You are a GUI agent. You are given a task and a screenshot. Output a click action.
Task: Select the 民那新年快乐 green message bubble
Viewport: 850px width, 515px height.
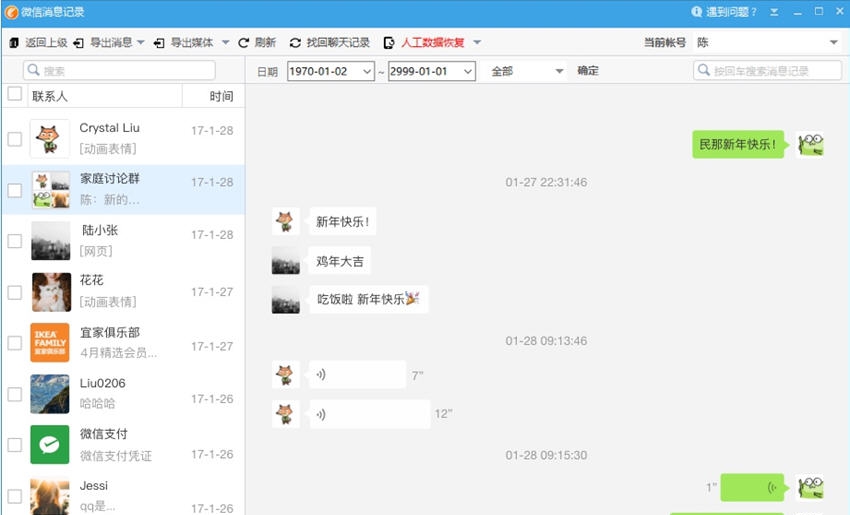click(x=738, y=145)
